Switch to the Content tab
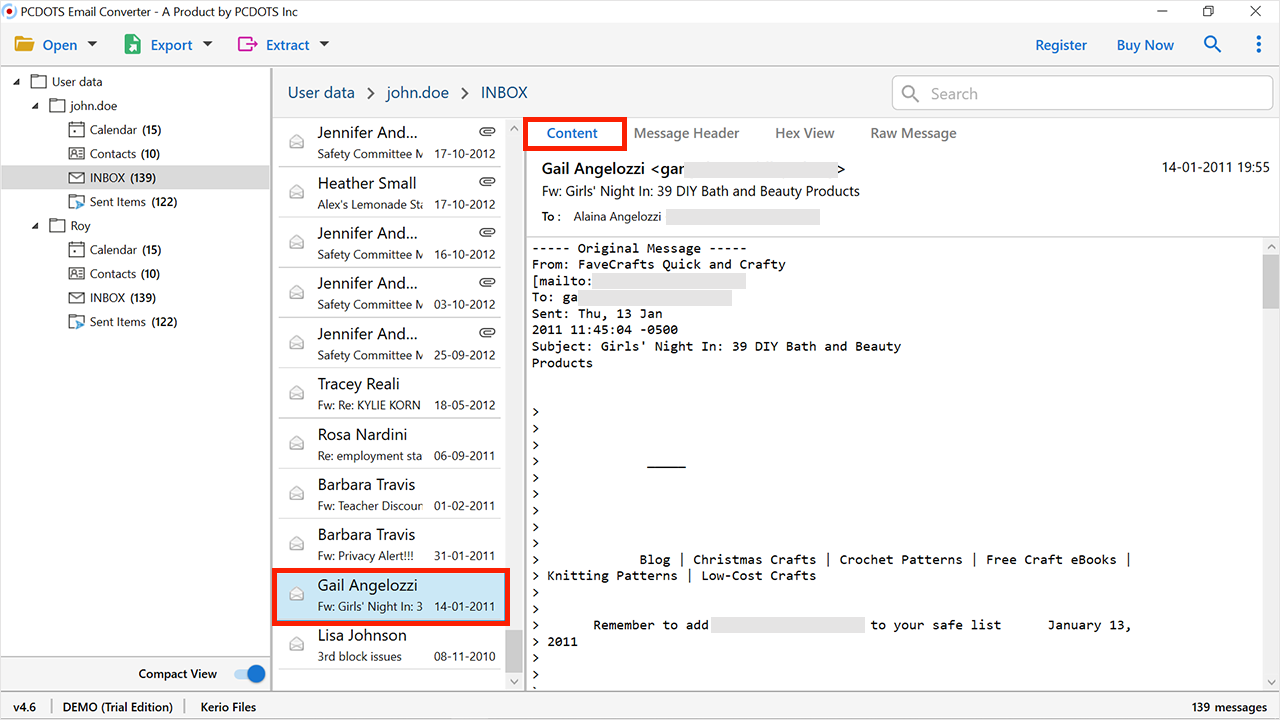 click(572, 133)
